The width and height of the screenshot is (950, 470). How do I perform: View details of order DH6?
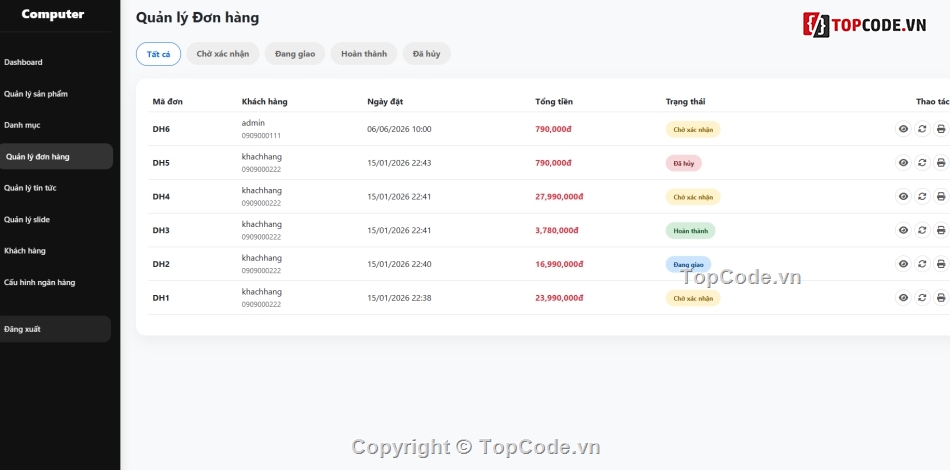[x=903, y=129]
